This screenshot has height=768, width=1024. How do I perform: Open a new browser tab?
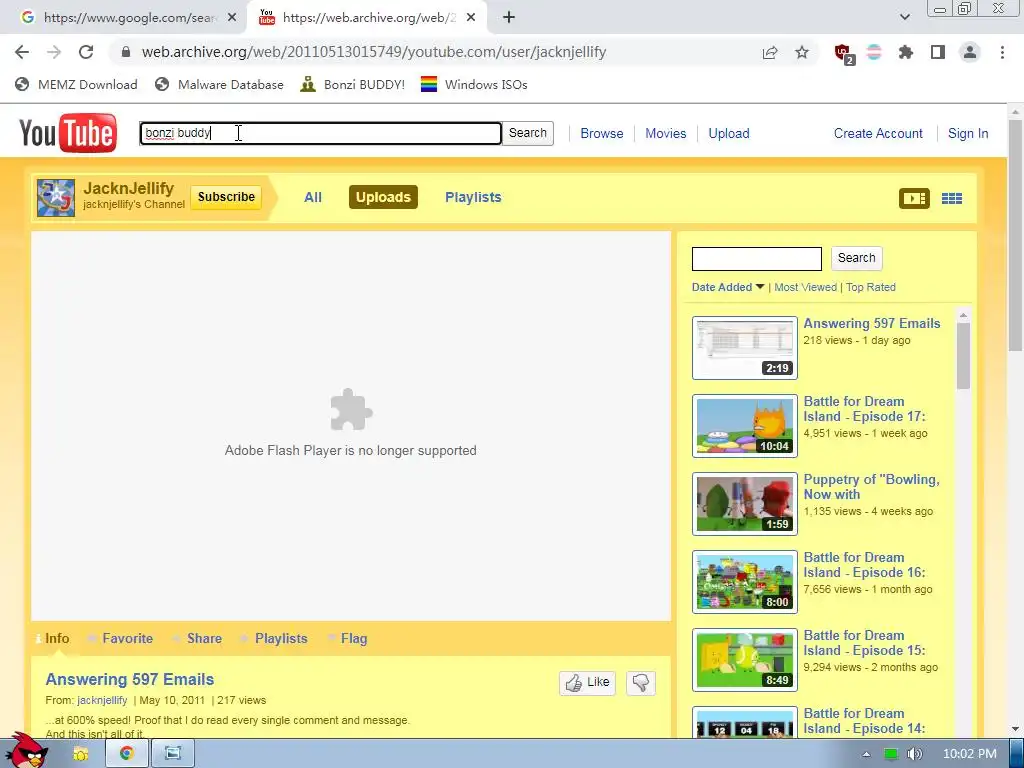coord(509,18)
